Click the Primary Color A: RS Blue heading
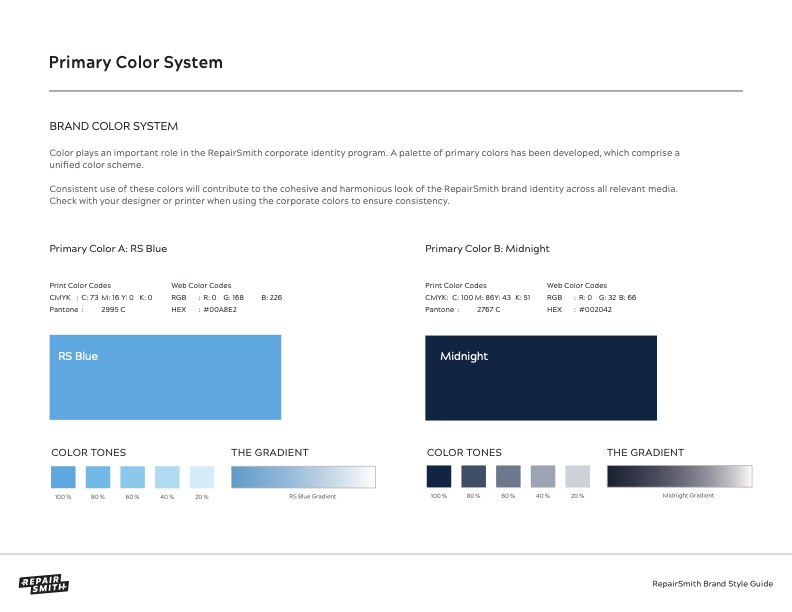Viewport: 792px width, 612px height. [x=108, y=249]
